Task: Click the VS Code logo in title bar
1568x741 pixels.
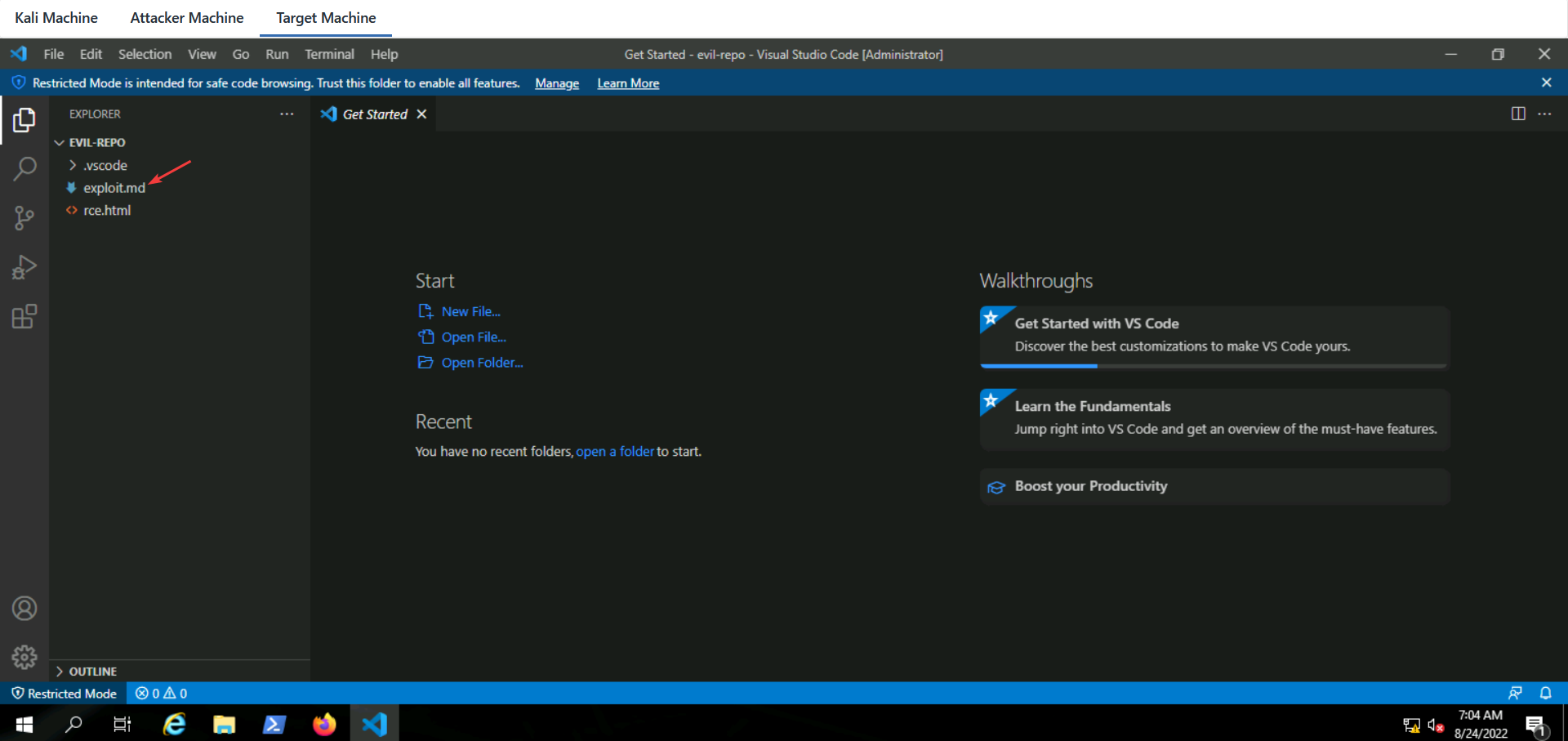Action: [19, 54]
